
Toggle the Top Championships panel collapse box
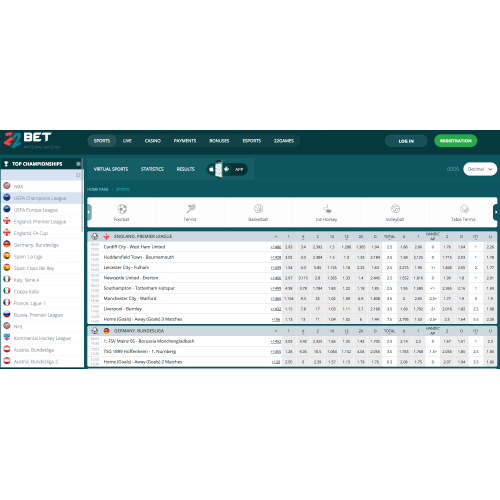pos(78,164)
